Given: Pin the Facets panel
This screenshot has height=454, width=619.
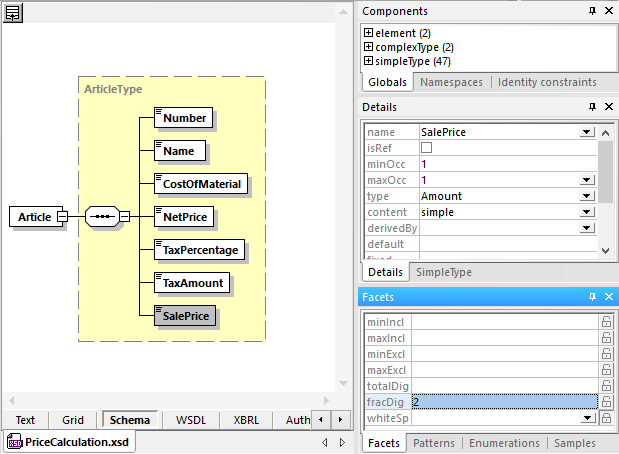Looking at the screenshot, I should [592, 297].
